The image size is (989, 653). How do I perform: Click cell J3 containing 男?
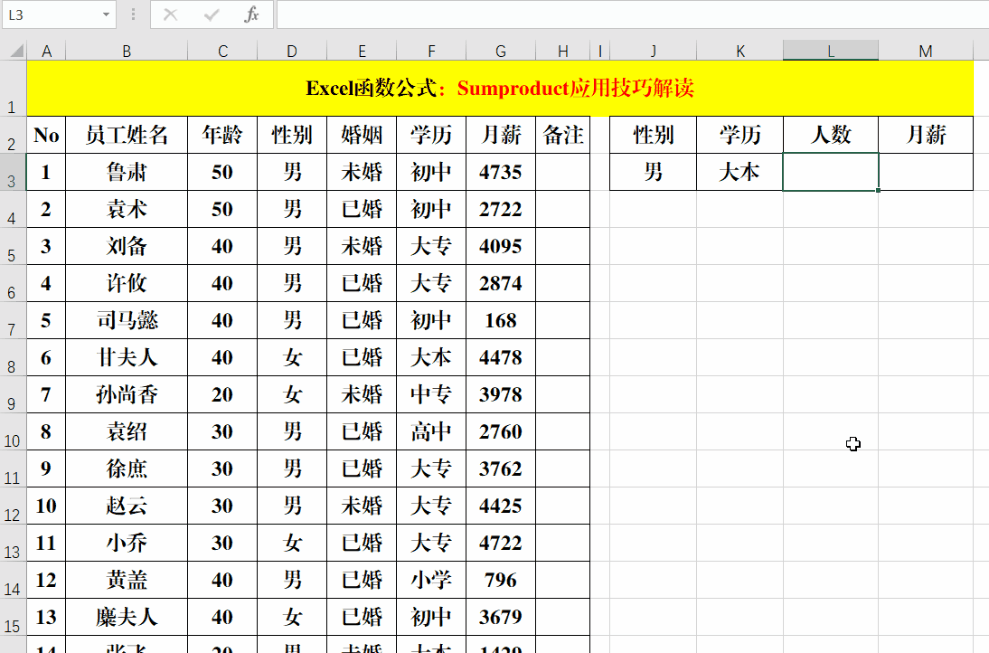[x=653, y=172]
